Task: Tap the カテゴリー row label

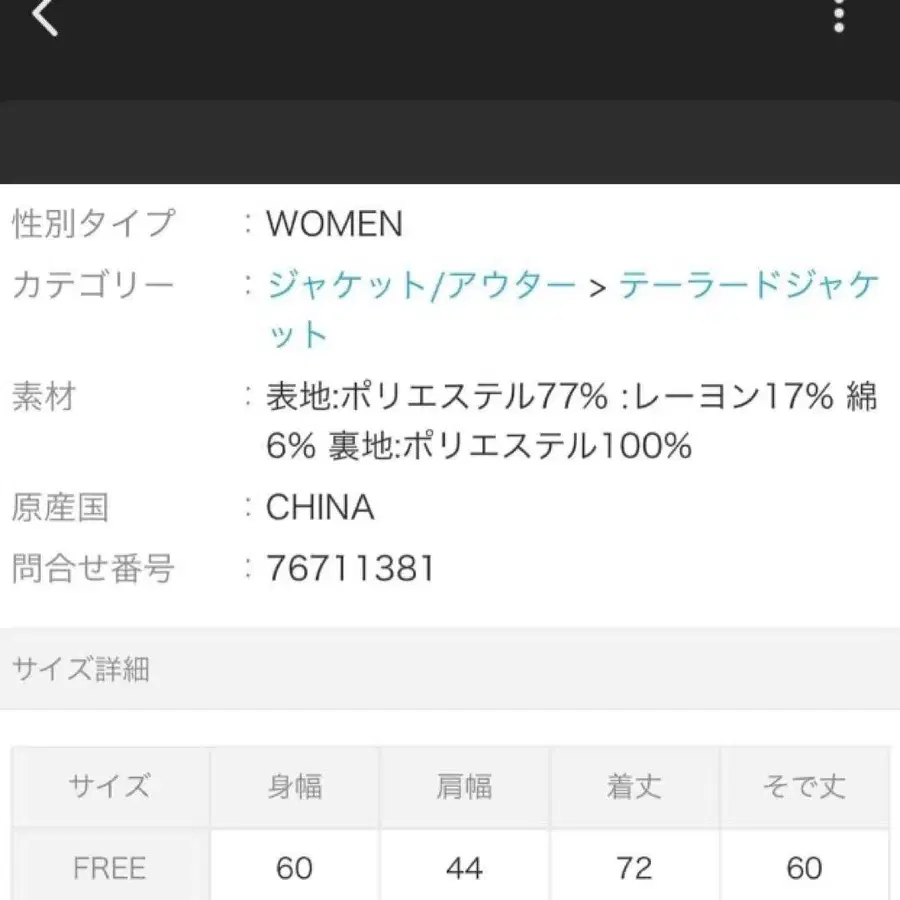Action: pos(90,285)
